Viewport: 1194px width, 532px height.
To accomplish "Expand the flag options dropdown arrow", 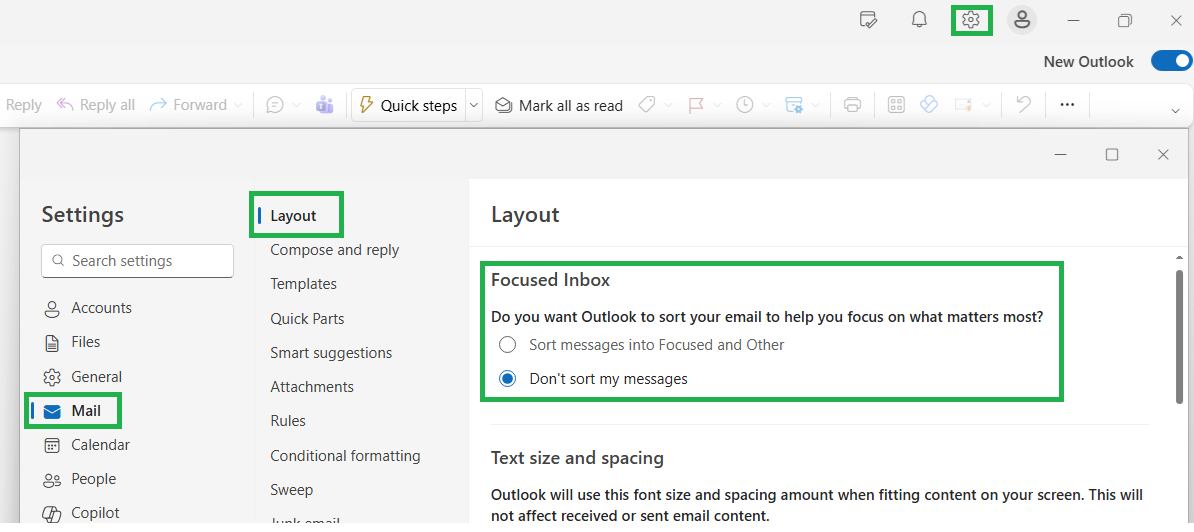I will (717, 105).
